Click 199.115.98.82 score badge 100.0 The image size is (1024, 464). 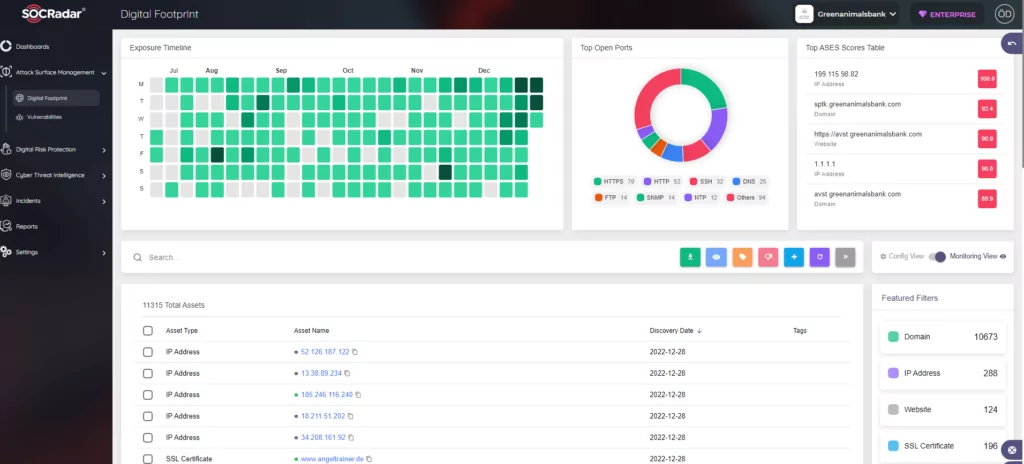[987, 78]
